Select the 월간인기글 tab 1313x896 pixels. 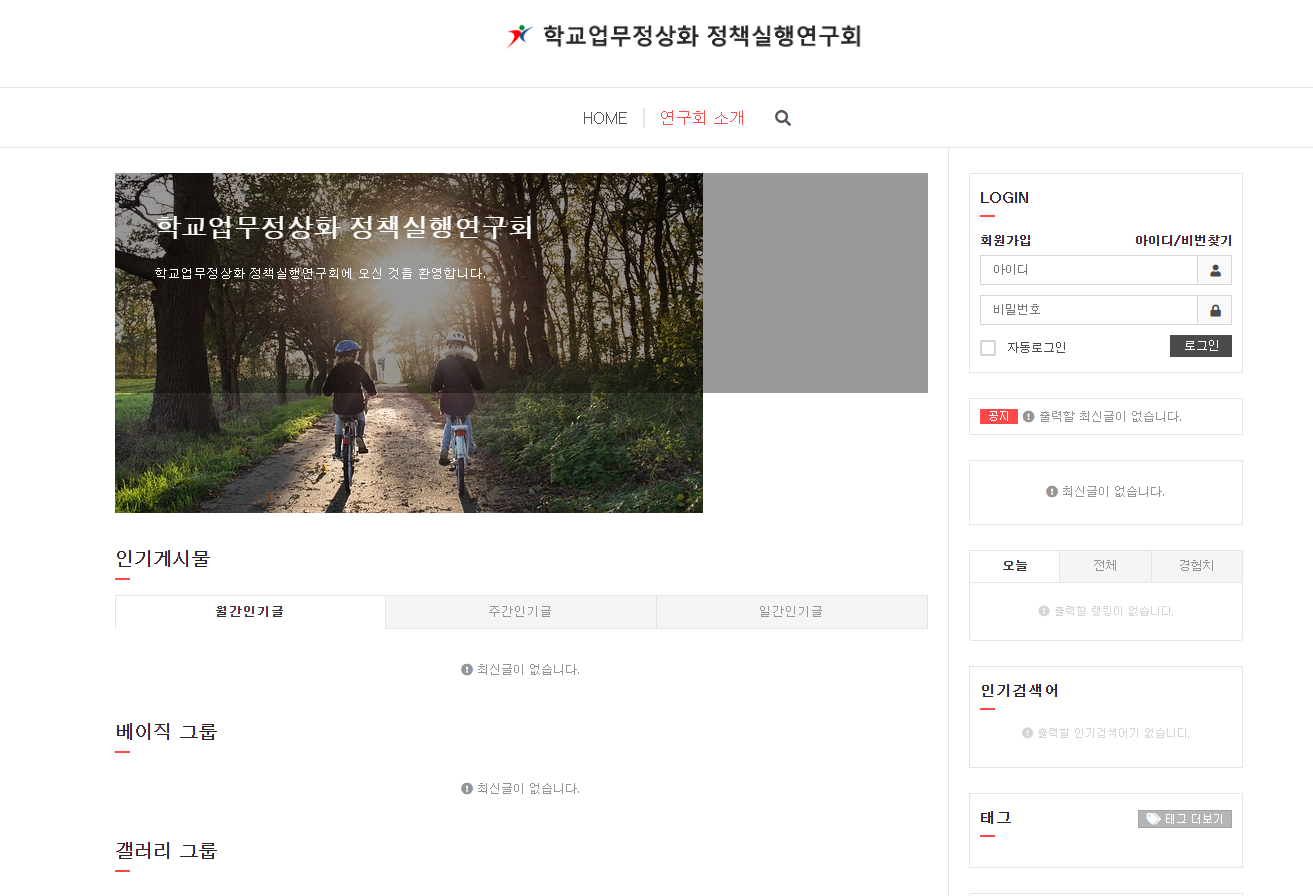click(x=250, y=612)
